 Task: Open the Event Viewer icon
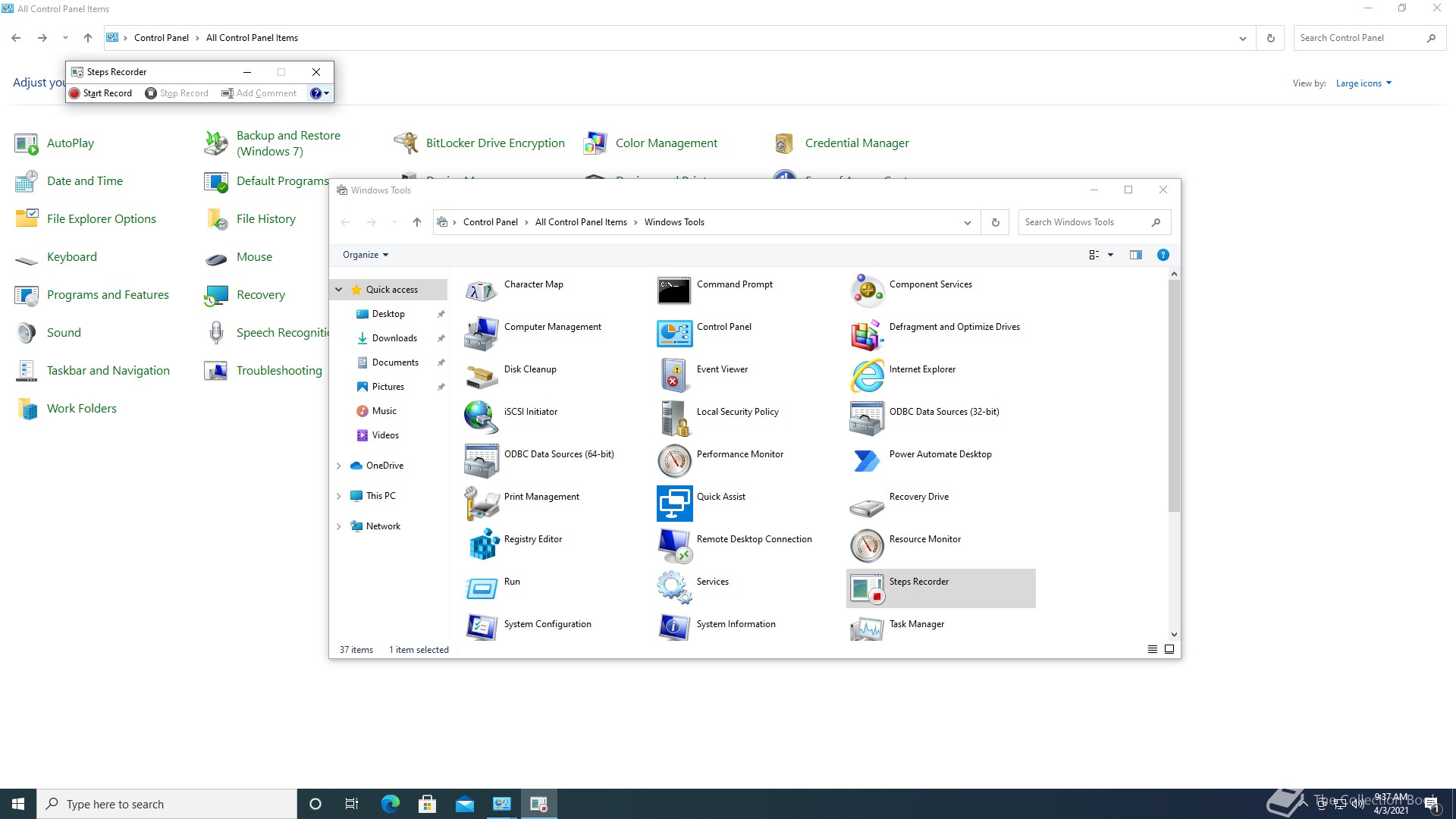click(x=674, y=375)
